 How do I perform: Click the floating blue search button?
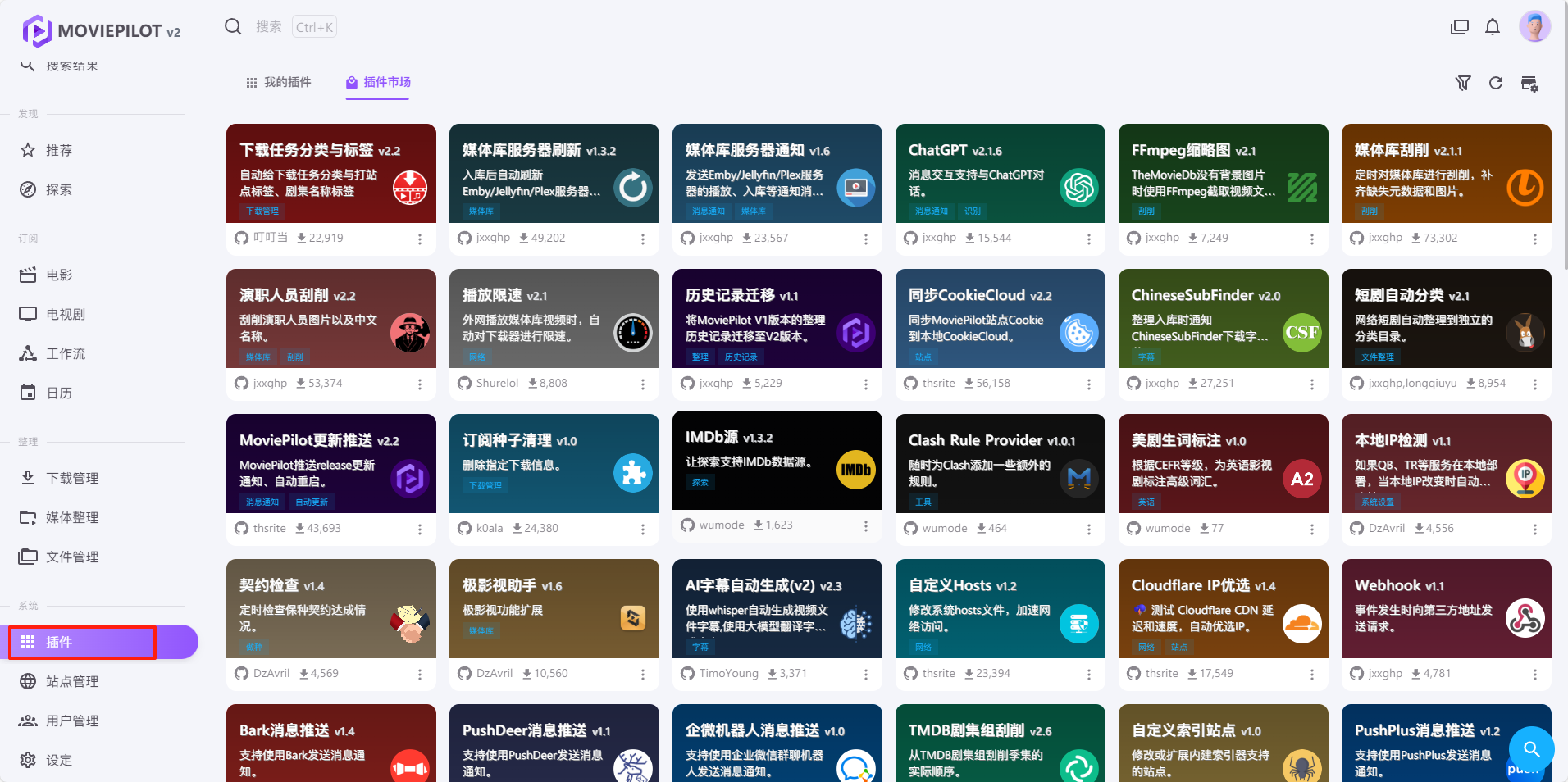[x=1531, y=748]
